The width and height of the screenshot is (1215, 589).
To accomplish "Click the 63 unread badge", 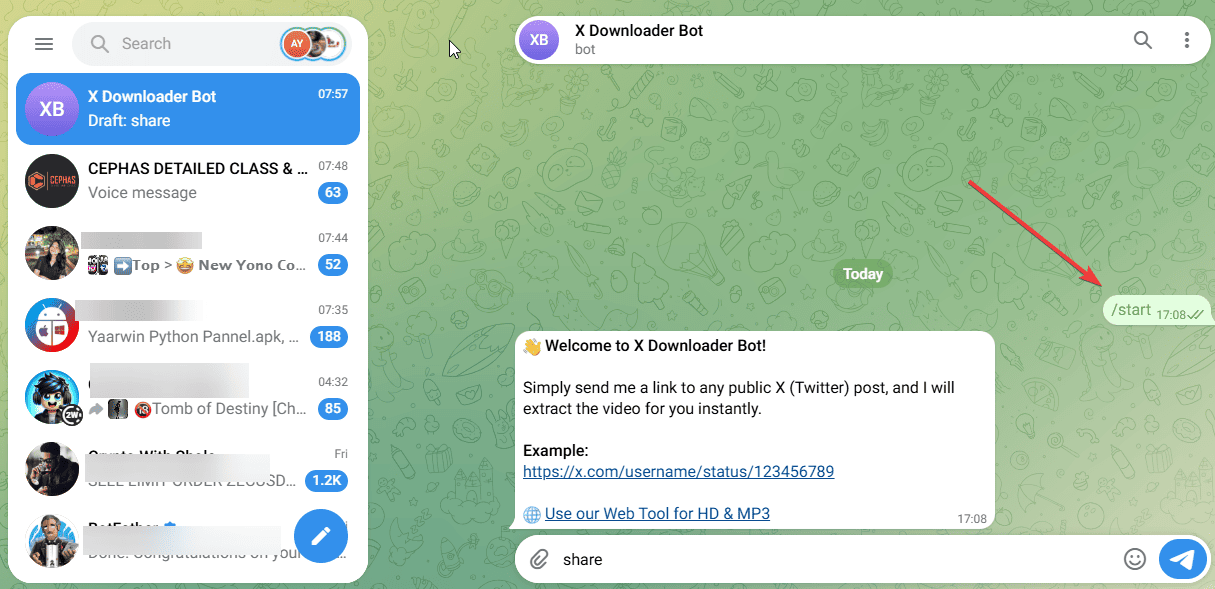I will click(332, 193).
